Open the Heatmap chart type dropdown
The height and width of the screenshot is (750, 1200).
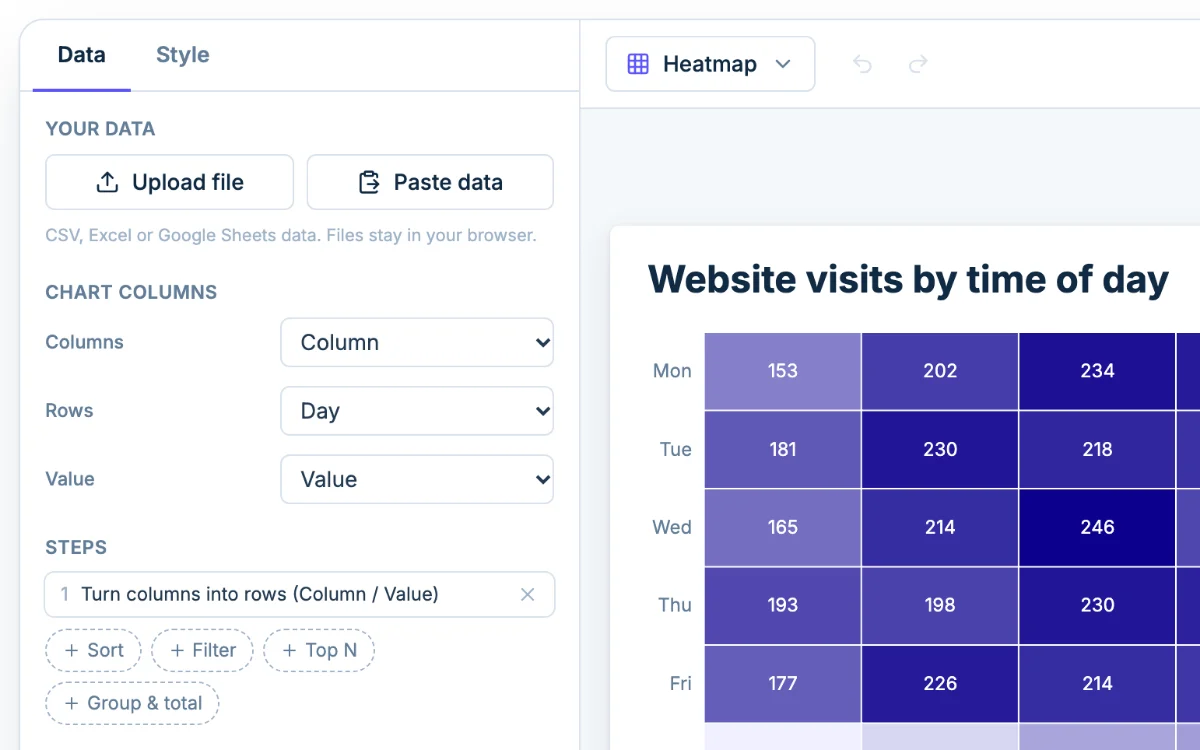pyautogui.click(x=710, y=64)
